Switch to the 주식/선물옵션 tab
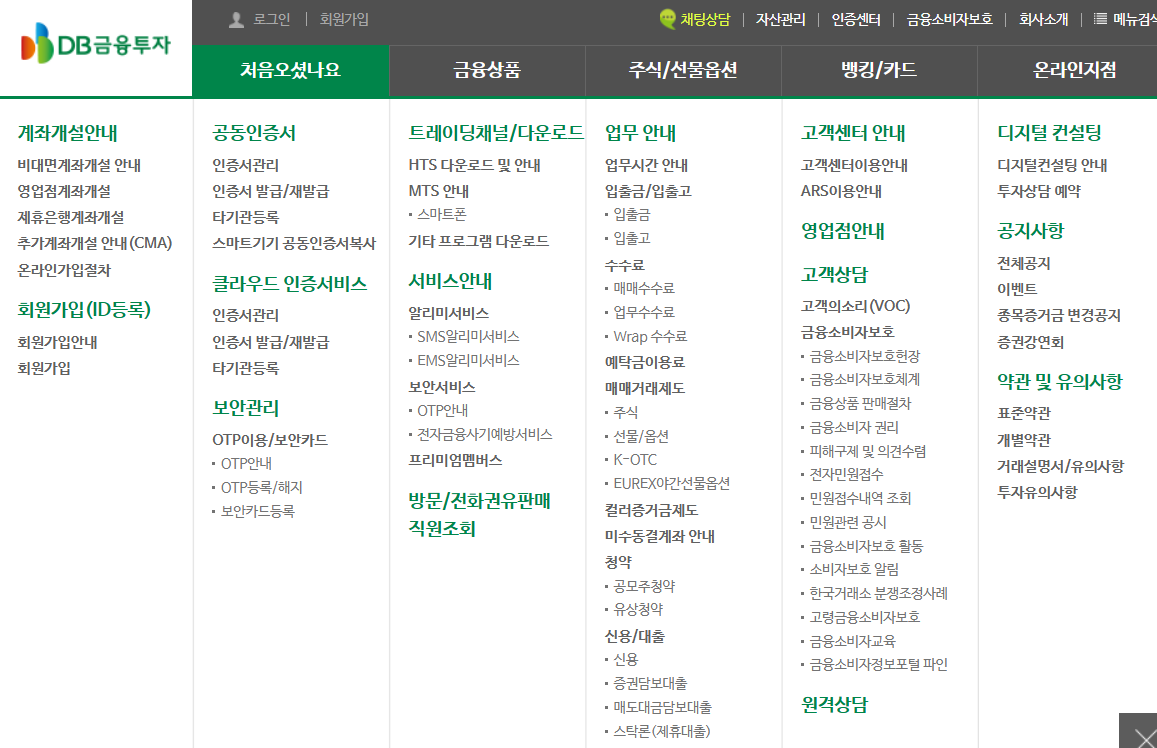This screenshot has width=1157, height=748. pos(682,71)
